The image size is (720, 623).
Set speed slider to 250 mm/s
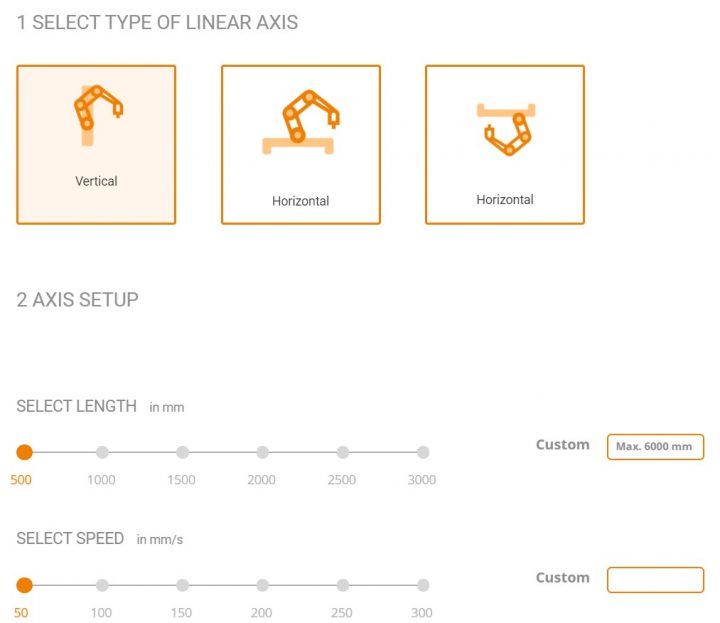343,585
